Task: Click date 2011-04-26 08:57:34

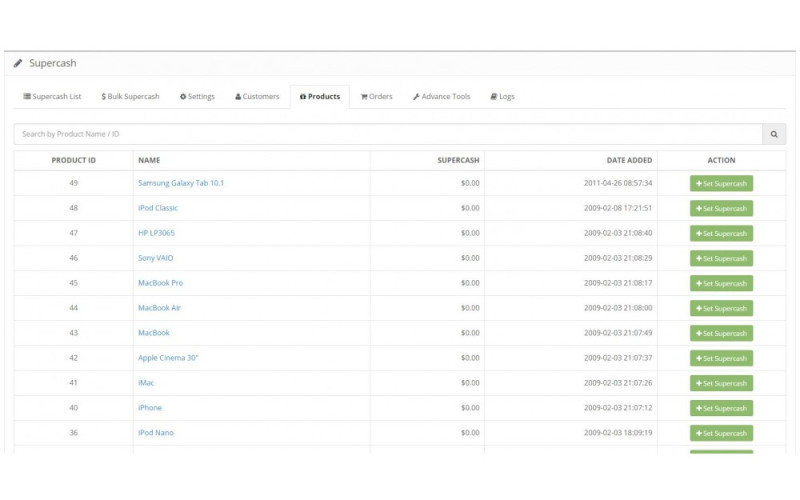Action: (x=618, y=183)
